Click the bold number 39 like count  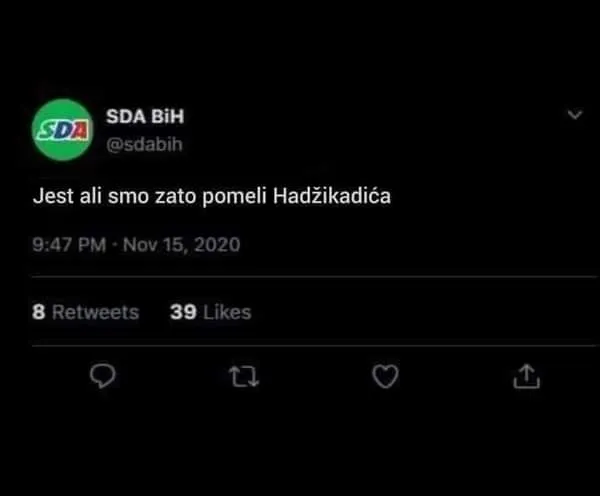(x=182, y=312)
